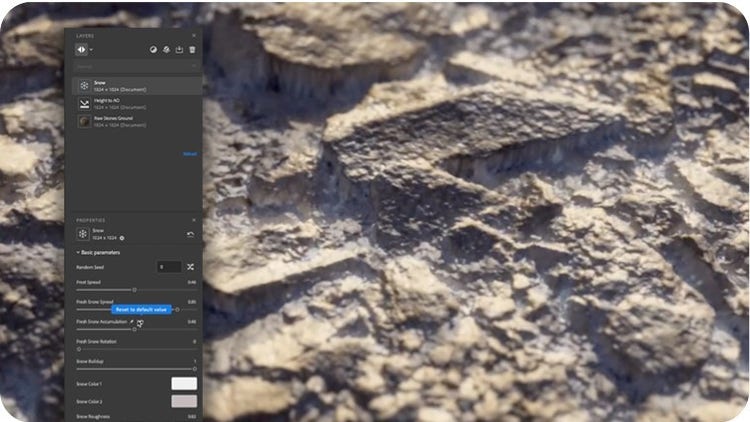Open the Snow Color 1 swatch
Image resolution: width=750 pixels, height=422 pixels.
tap(184, 383)
